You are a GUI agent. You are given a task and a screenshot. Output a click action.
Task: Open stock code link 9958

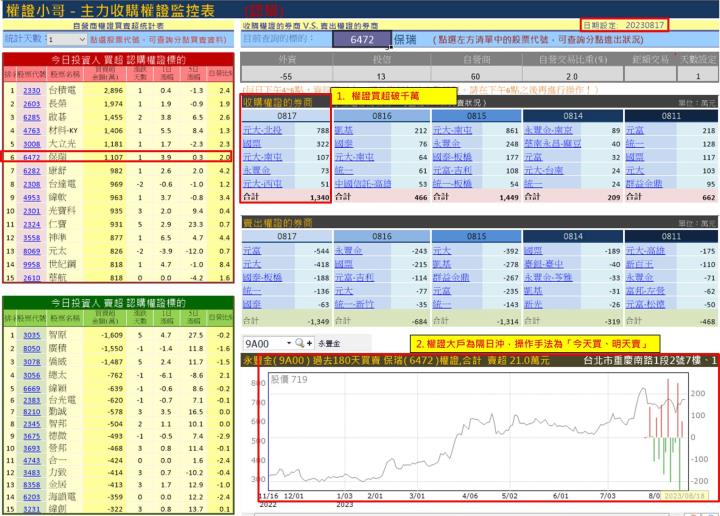pyautogui.click(x=32, y=264)
